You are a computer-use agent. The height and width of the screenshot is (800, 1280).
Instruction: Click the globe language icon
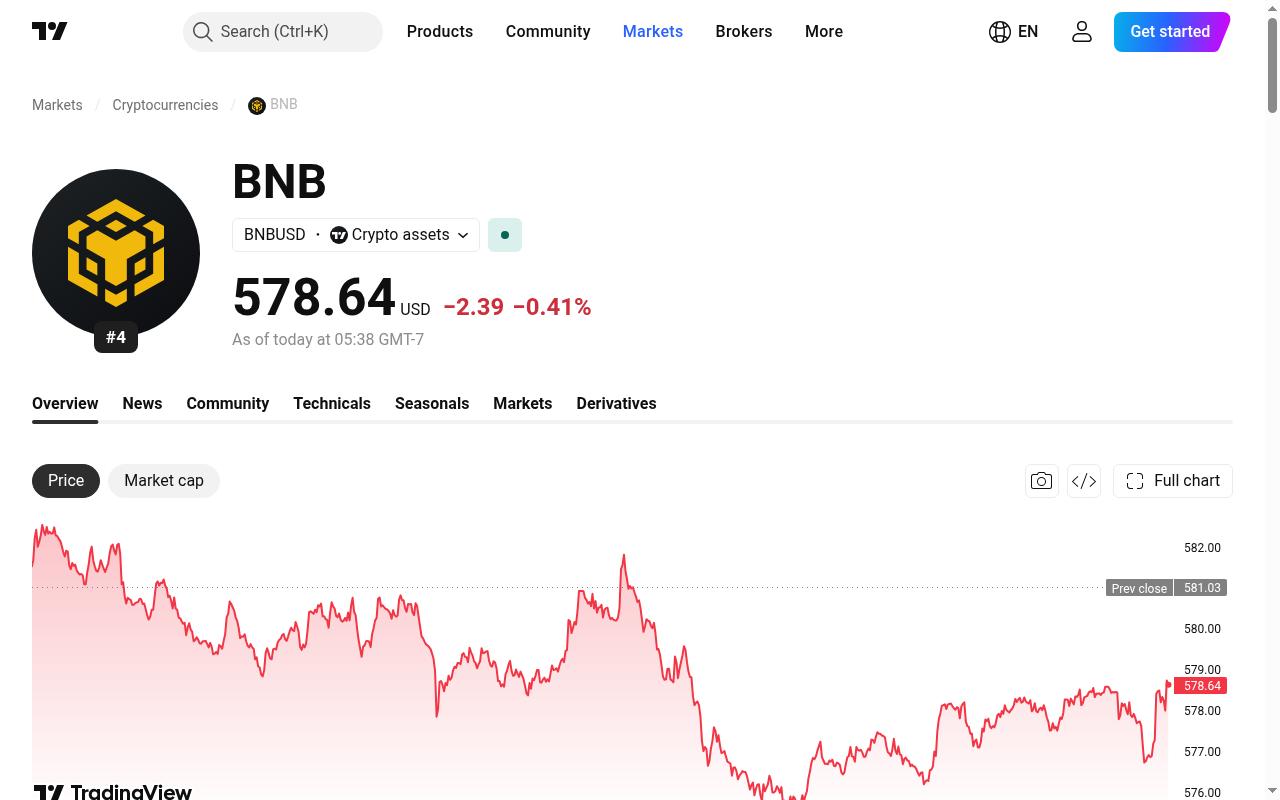999,31
